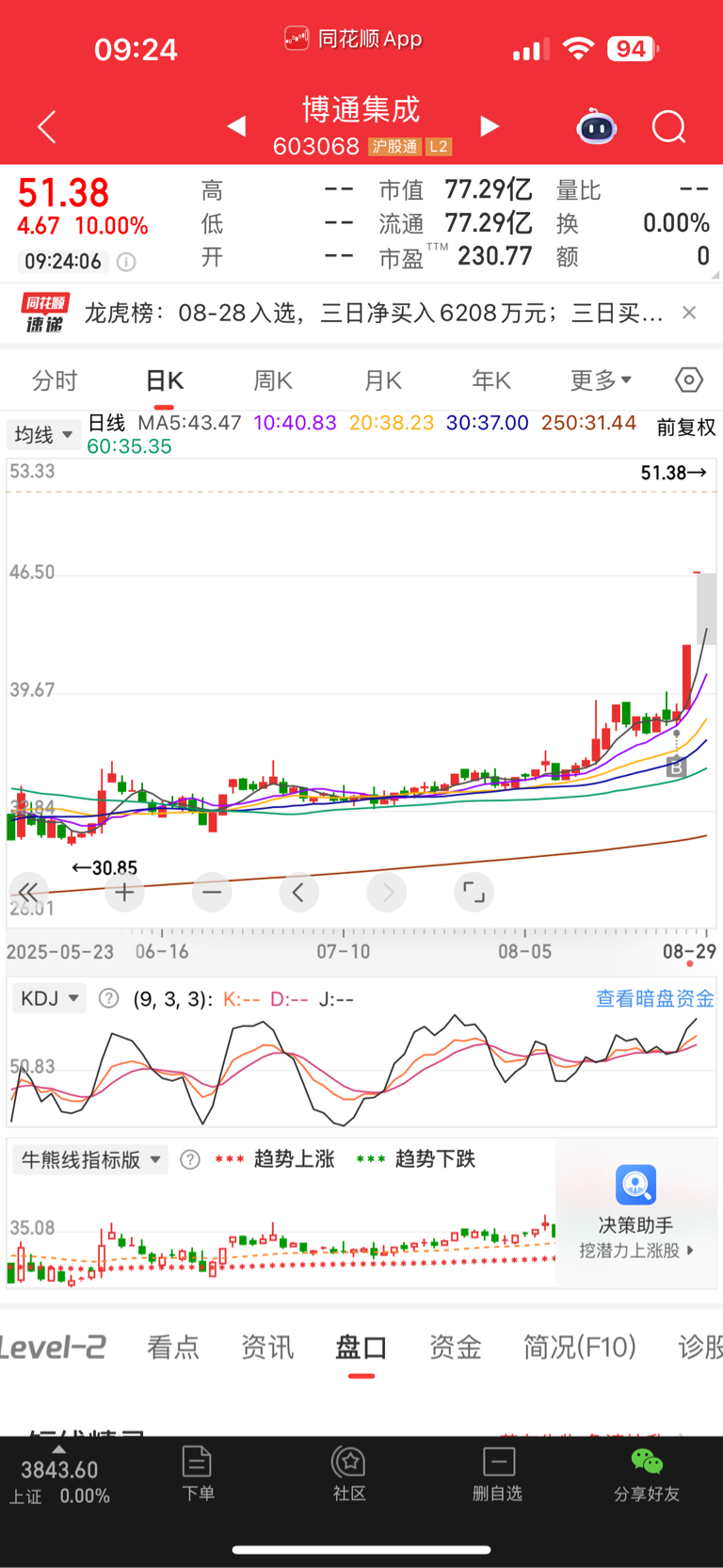Change the 前复权 adjustment setting

click(x=686, y=428)
